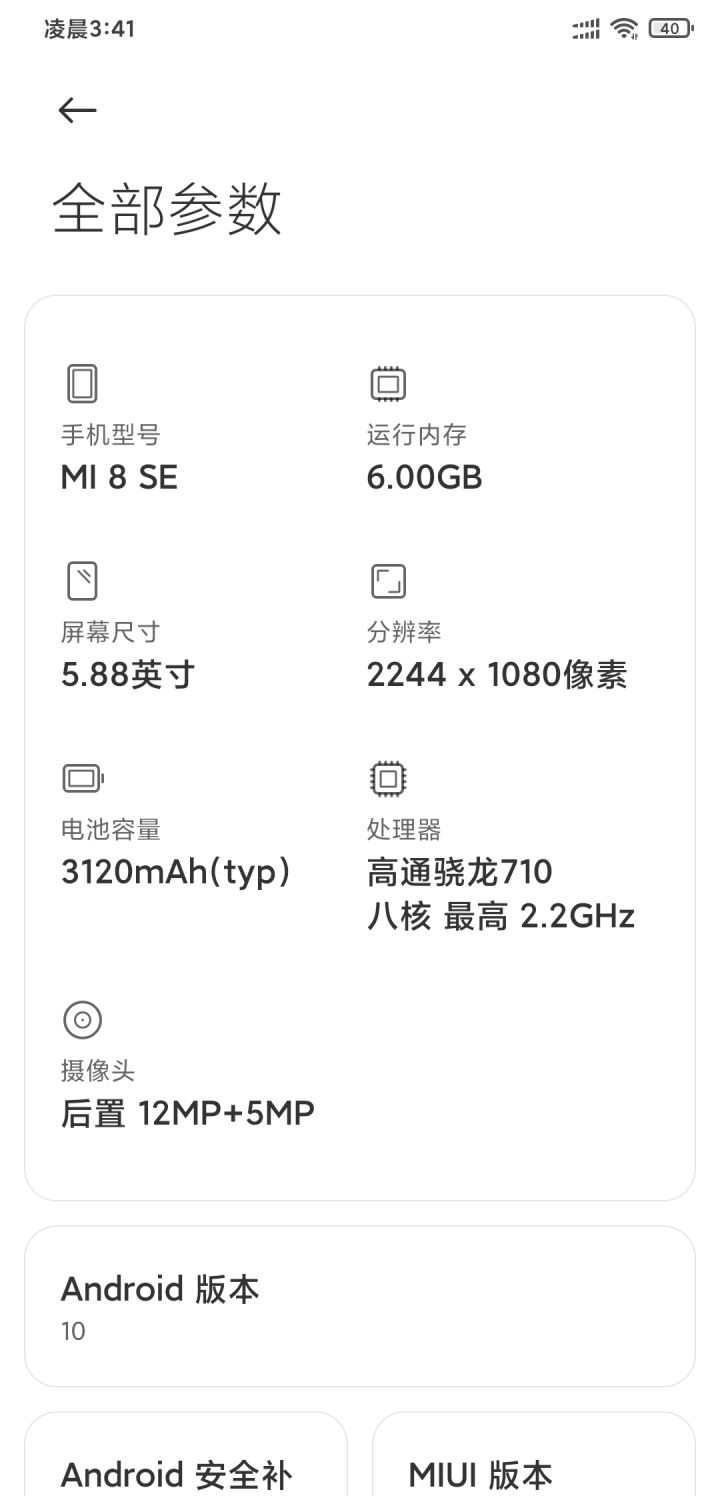Click the battery capacity icon
The width and height of the screenshot is (720, 1496).
[84, 777]
